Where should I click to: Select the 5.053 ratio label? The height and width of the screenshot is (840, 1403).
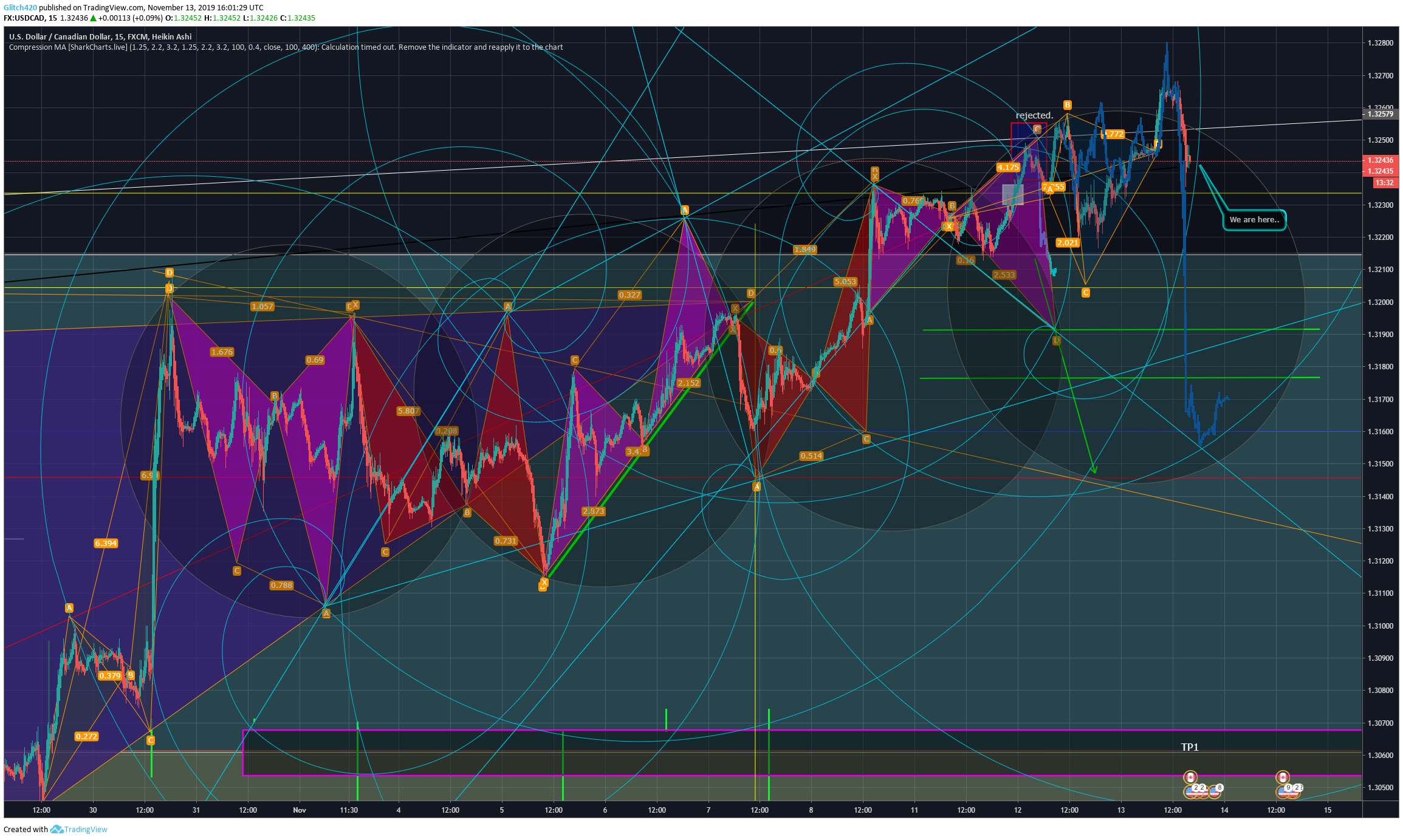click(845, 282)
